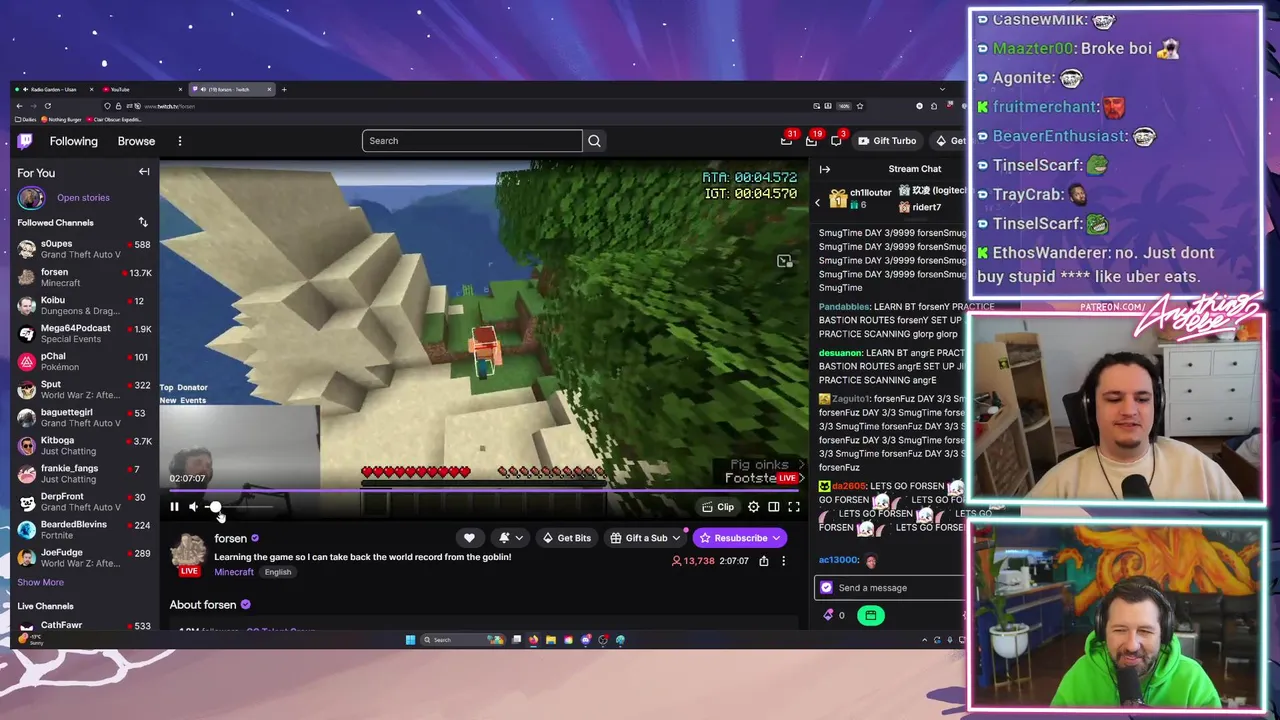Close the forsen Twitch browser tab
Screen dimensions: 1280x720
(269, 89)
